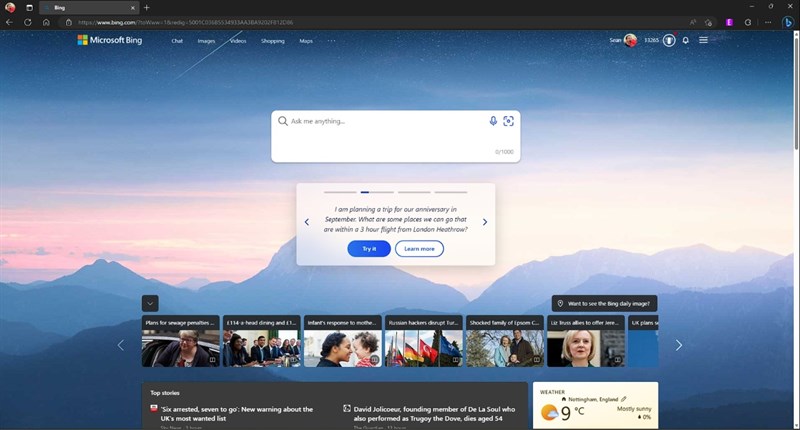Expand more Bing navigation options ellipsis
This screenshot has height=430, width=800.
332,41
